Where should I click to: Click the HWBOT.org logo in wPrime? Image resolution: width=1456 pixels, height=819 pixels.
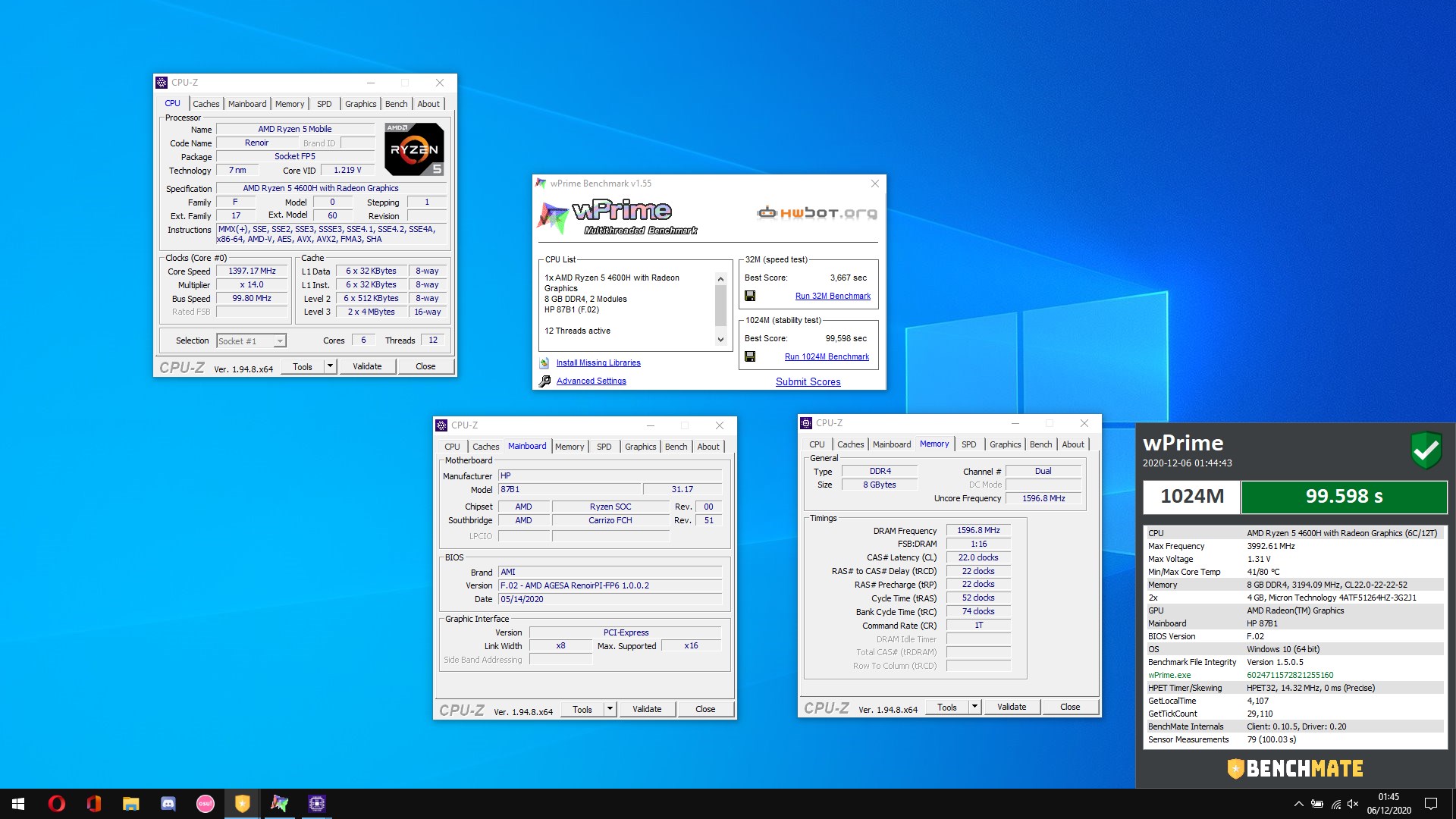coord(817,213)
